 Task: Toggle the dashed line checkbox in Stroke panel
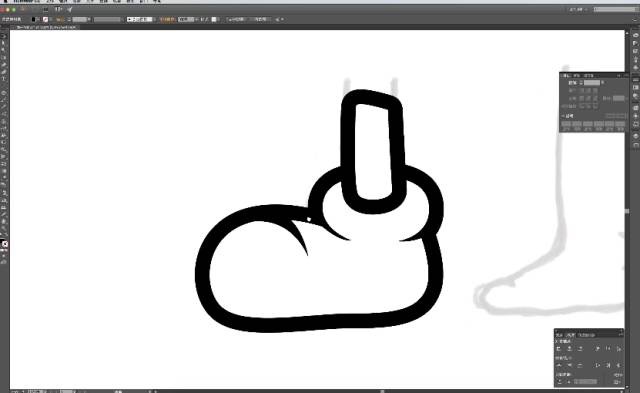point(562,116)
